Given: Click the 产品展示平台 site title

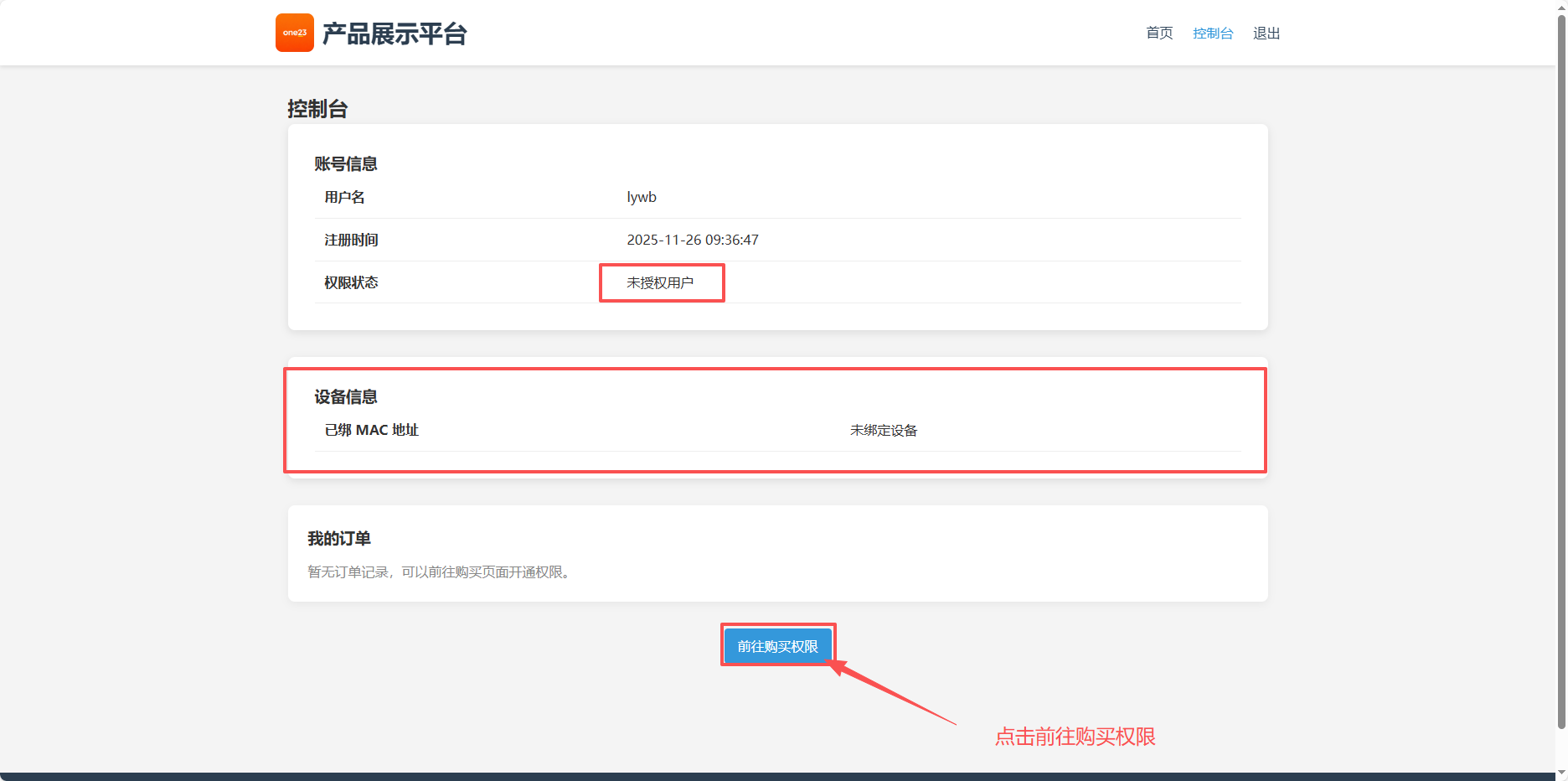Looking at the screenshot, I should (395, 34).
